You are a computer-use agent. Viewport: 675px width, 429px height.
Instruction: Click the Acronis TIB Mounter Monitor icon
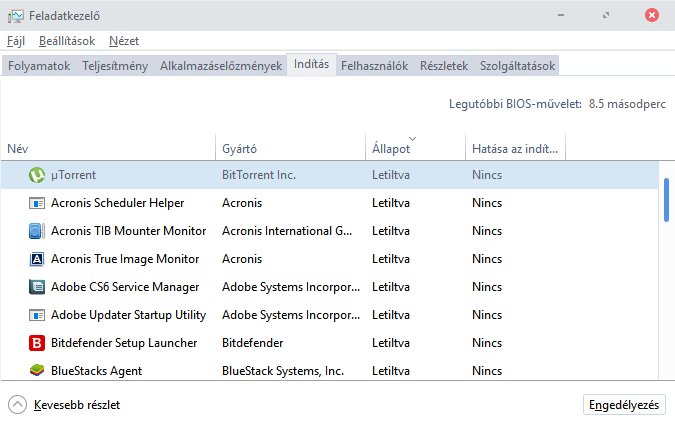(37, 231)
